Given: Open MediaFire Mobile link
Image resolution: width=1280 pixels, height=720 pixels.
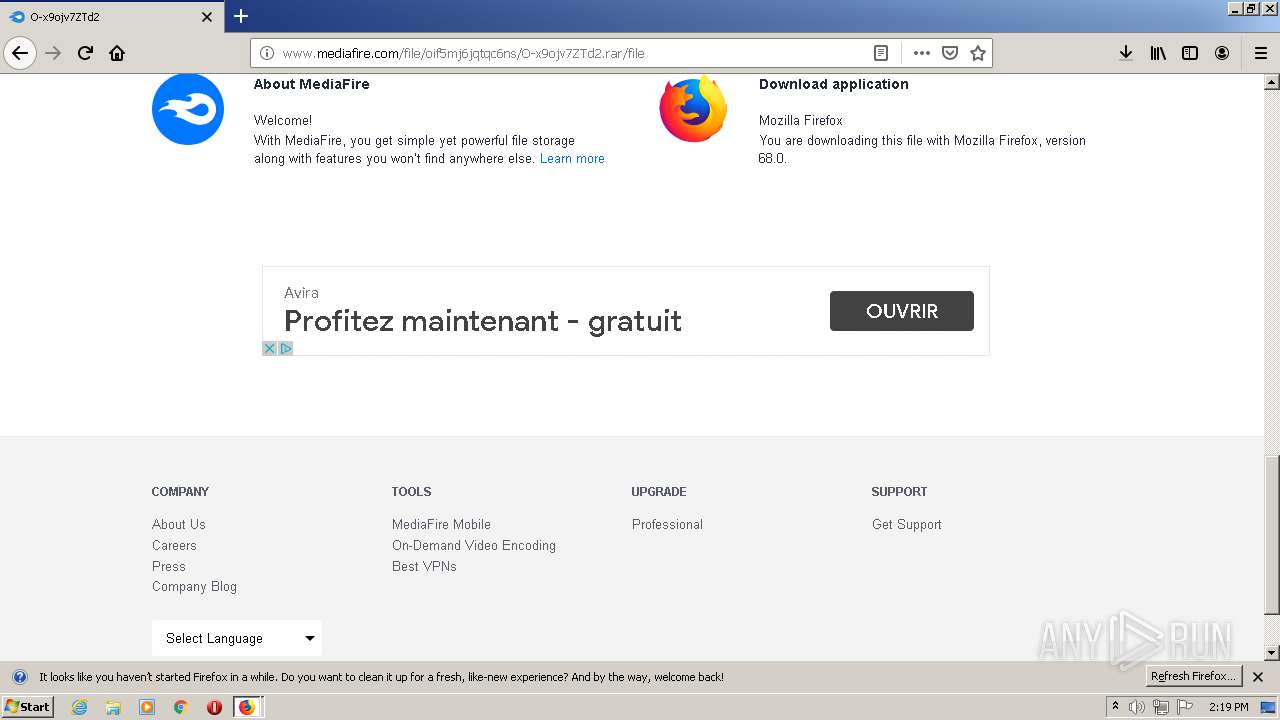Looking at the screenshot, I should (x=441, y=524).
